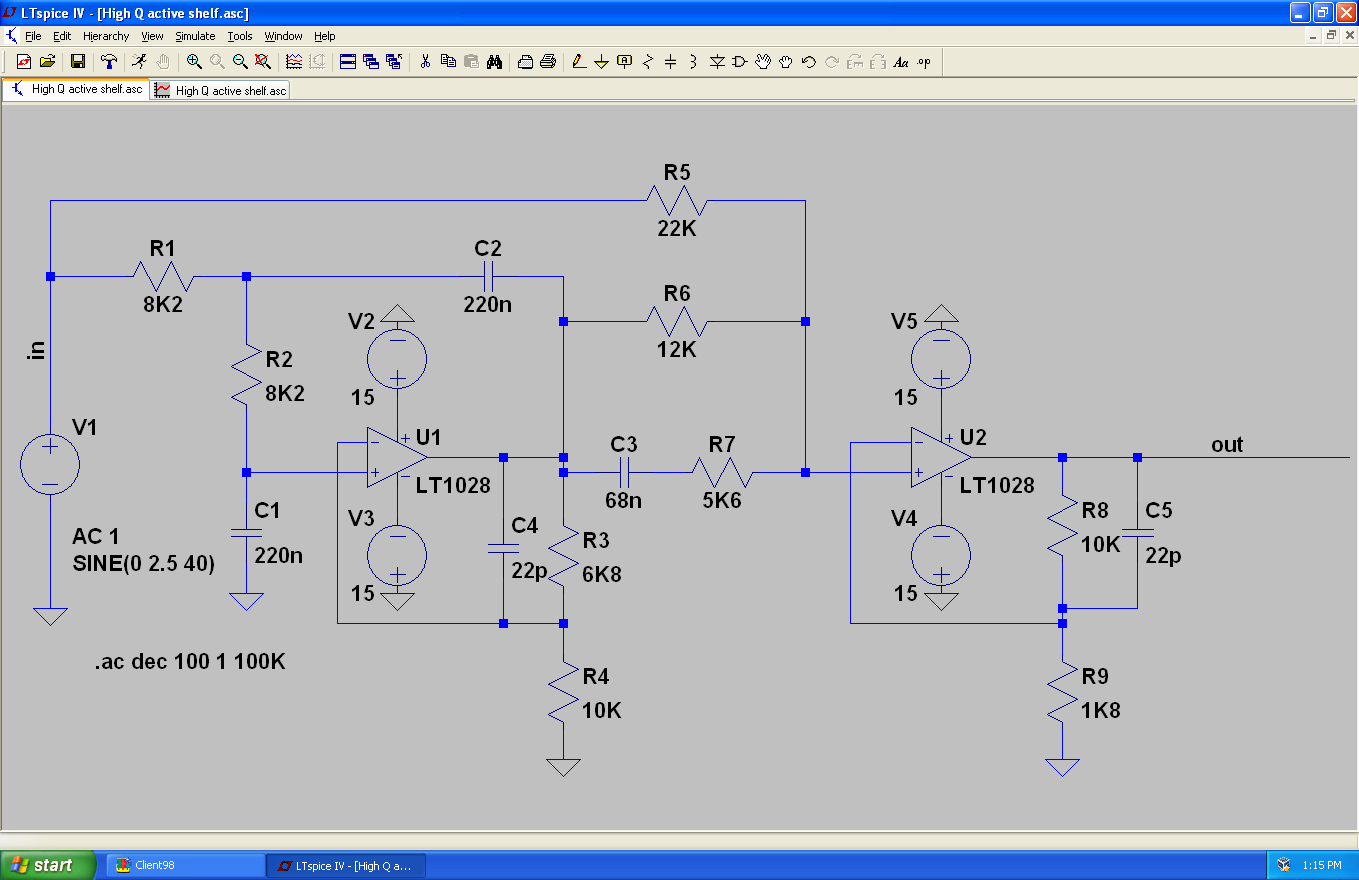Viewport: 1359px width, 880px height.
Task: Halt the simulation with the hand icon
Action: (163, 62)
